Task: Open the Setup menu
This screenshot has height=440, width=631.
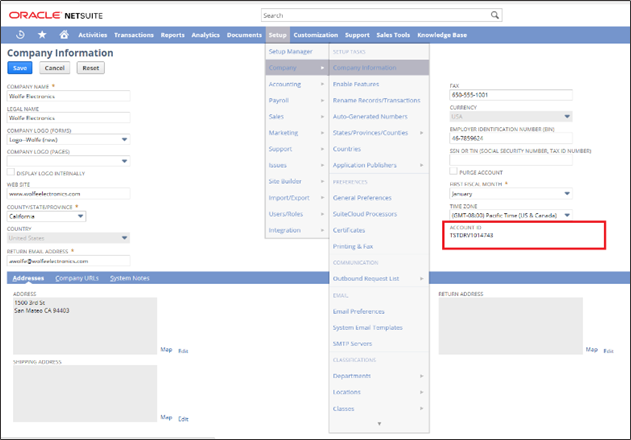Action: (x=277, y=35)
